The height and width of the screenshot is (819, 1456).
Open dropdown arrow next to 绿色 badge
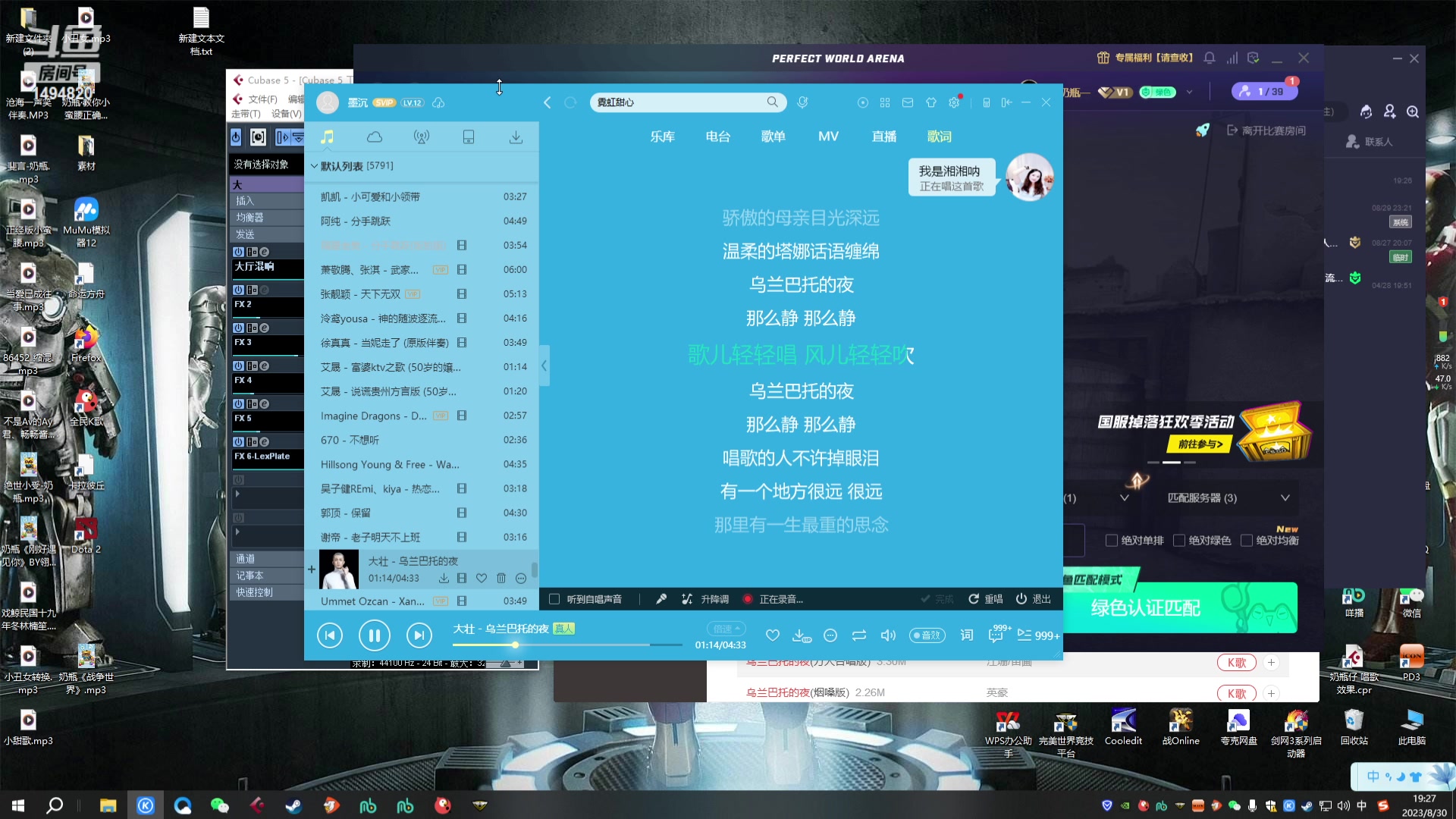[x=1190, y=93]
